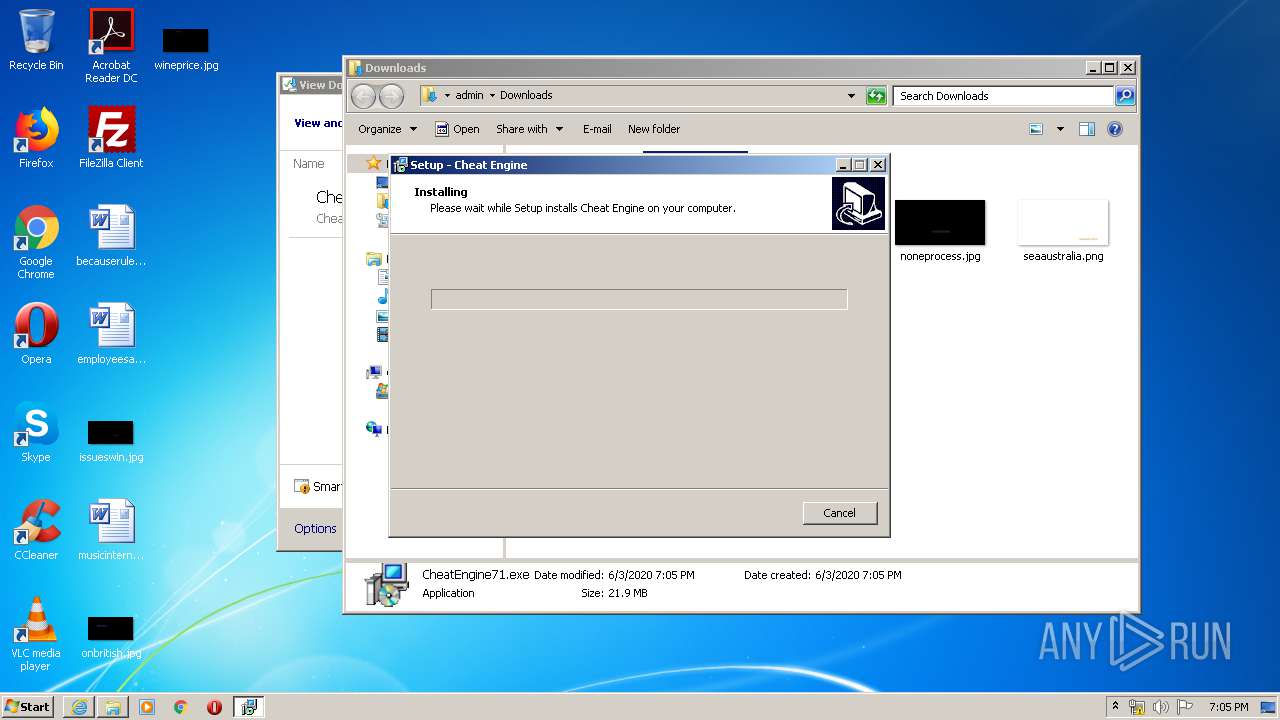Select the employeesa Word document on the desktop
1280x720 pixels.
pos(111,334)
